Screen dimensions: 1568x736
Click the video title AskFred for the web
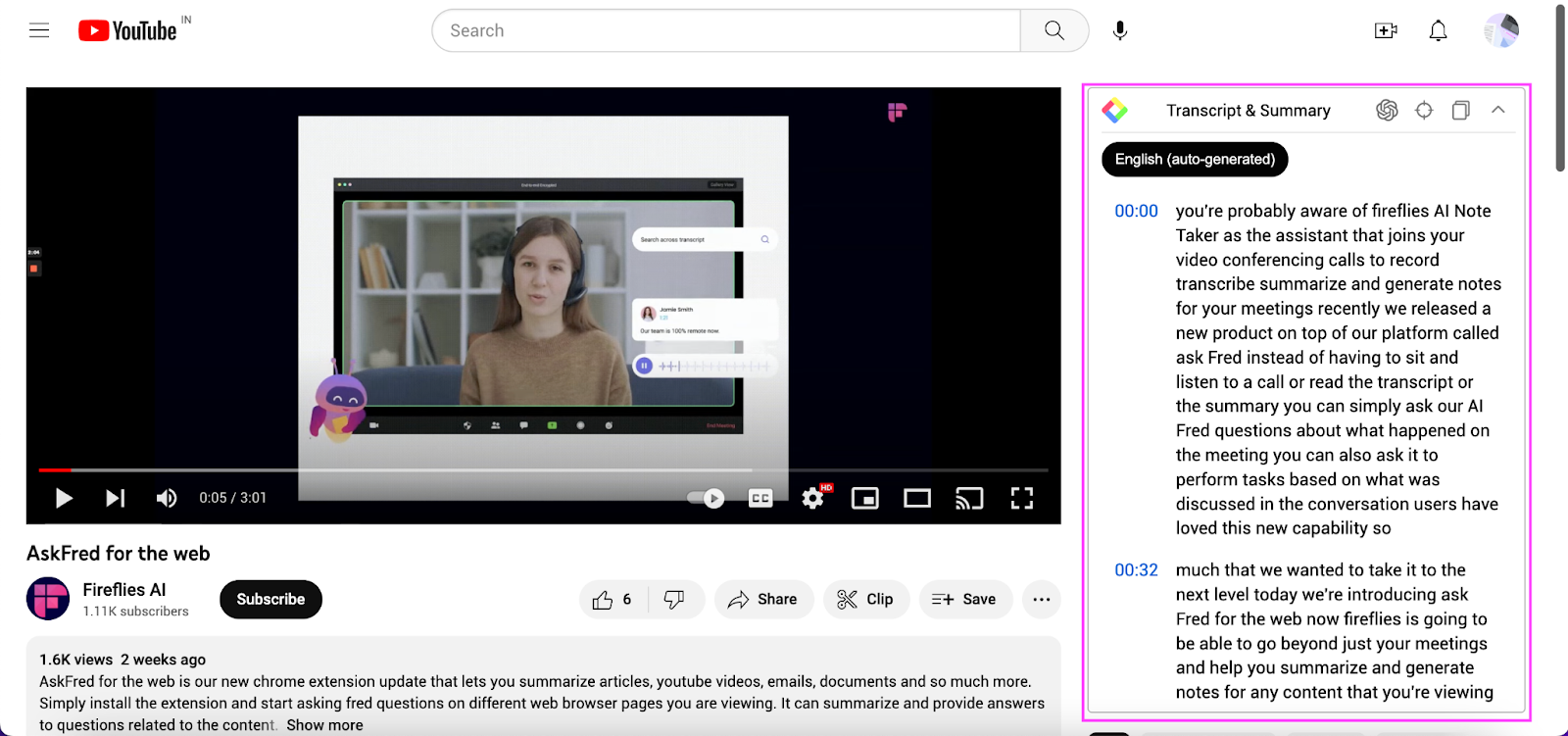pos(119,554)
